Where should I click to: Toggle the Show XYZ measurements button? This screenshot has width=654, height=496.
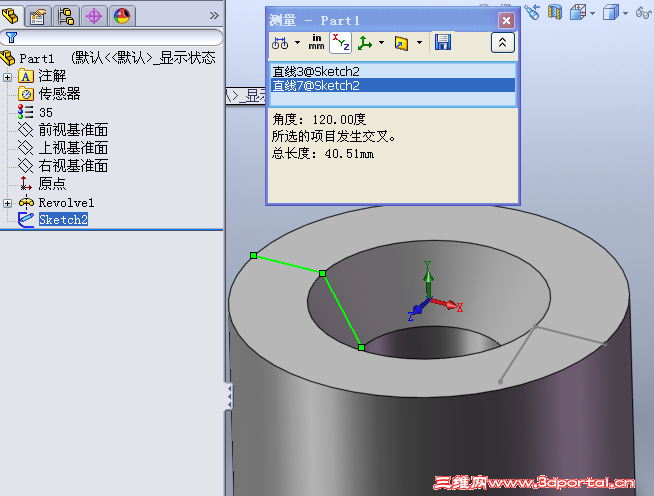pyautogui.click(x=340, y=43)
